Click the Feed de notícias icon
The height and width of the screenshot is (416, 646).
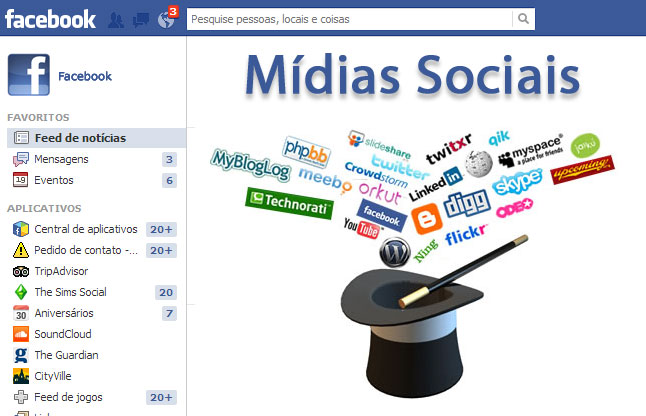(21, 138)
